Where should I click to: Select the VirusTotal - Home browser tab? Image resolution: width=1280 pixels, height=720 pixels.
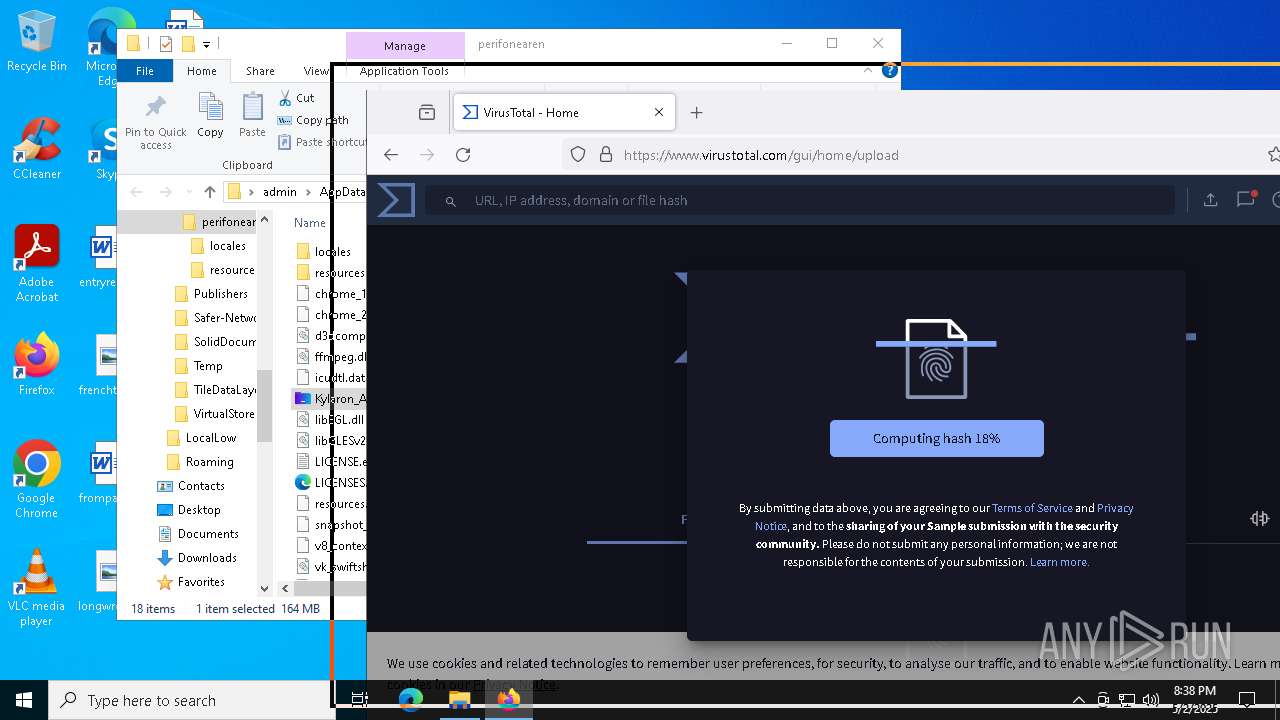[565, 113]
